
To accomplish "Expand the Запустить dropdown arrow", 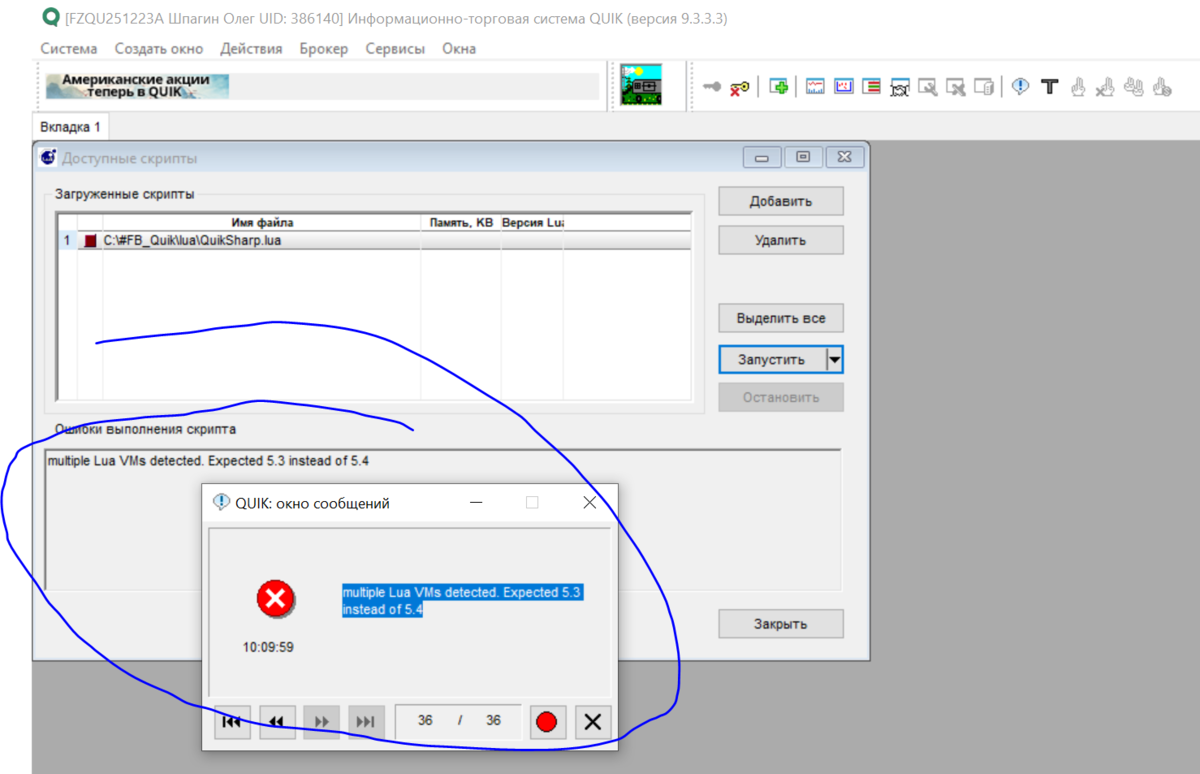I will click(834, 359).
